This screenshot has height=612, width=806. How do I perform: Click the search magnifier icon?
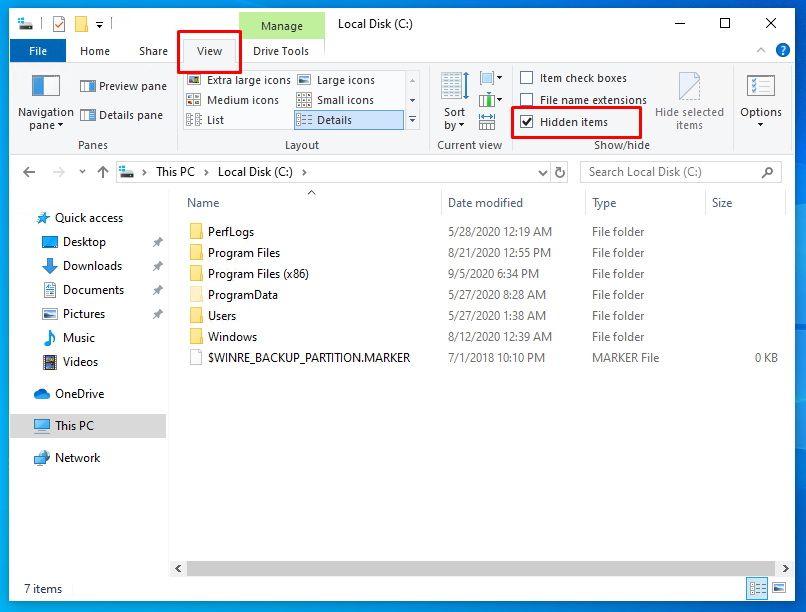pyautogui.click(x=767, y=172)
